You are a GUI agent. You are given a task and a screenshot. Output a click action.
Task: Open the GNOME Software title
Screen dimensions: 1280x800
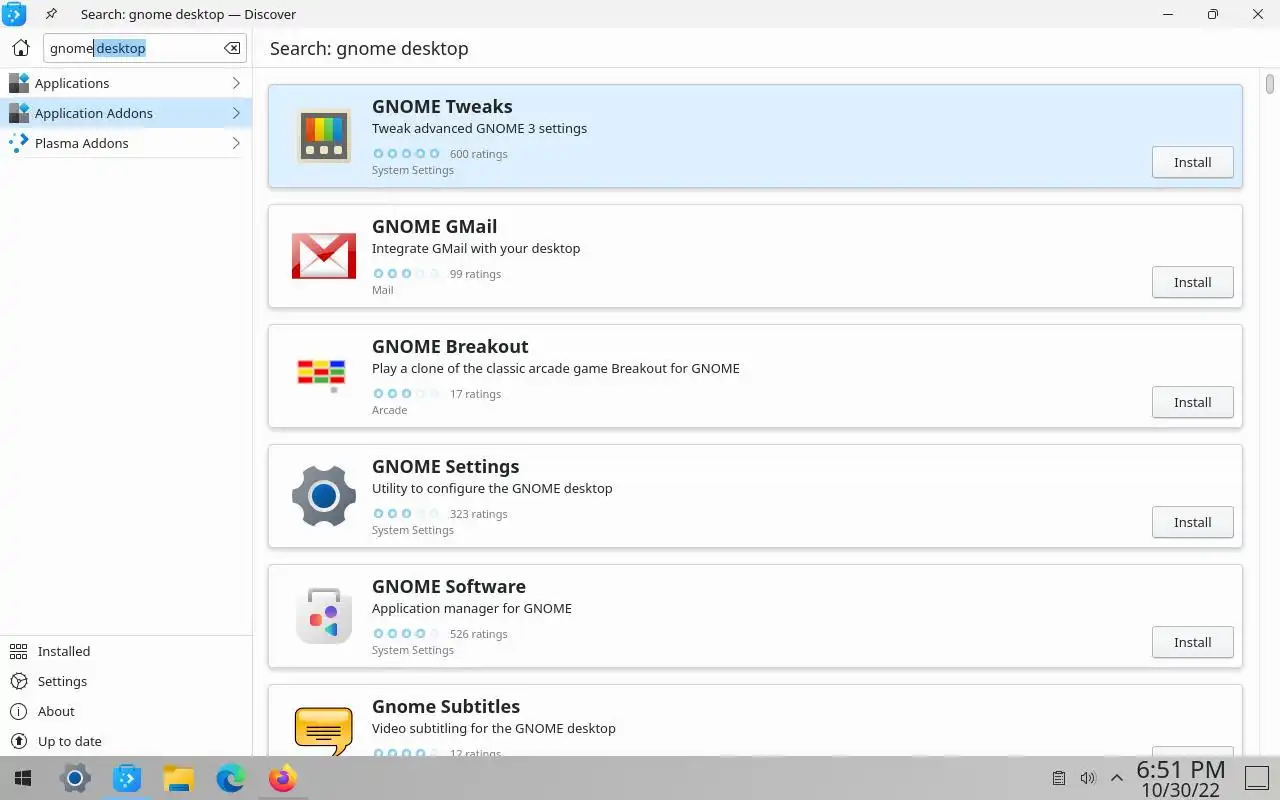click(x=448, y=586)
